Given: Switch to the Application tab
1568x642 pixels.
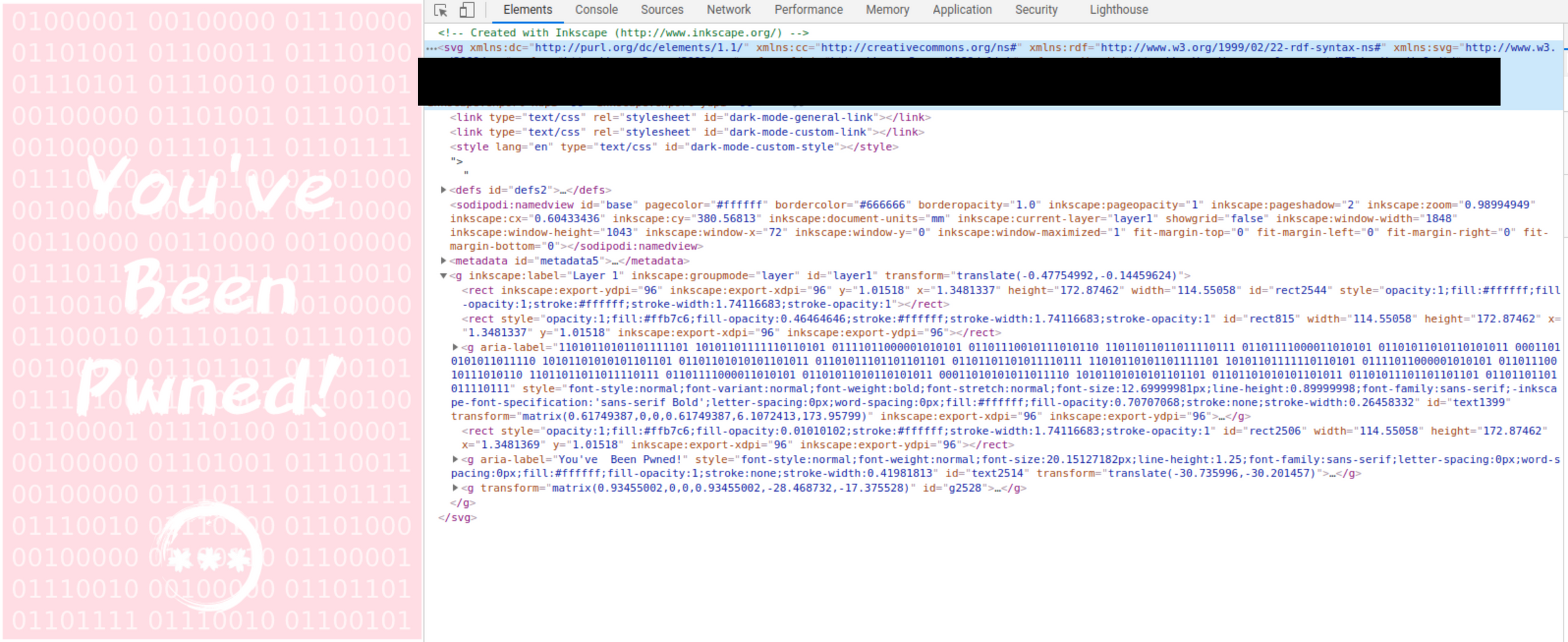Looking at the screenshot, I should click(x=962, y=10).
